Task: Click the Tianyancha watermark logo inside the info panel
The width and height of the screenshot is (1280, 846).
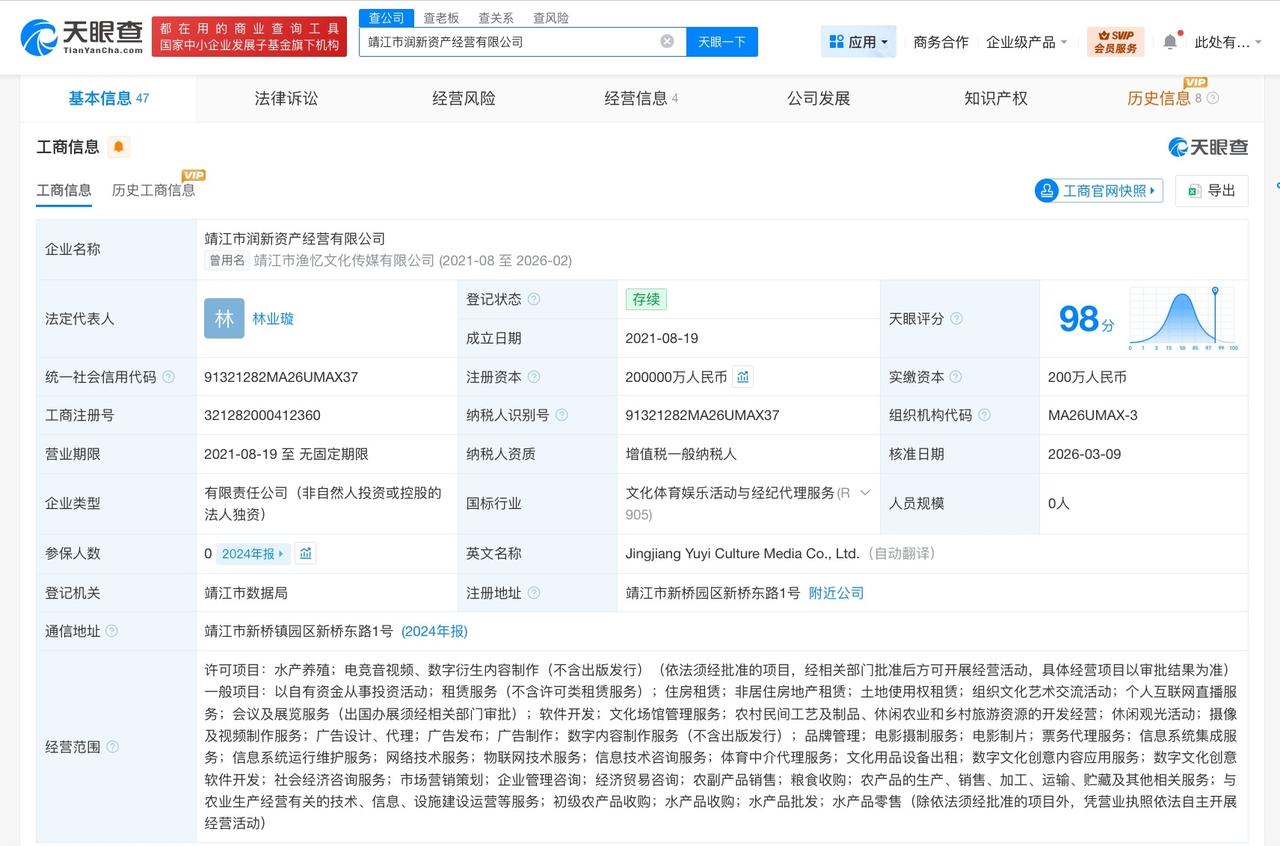Action: [x=1208, y=146]
